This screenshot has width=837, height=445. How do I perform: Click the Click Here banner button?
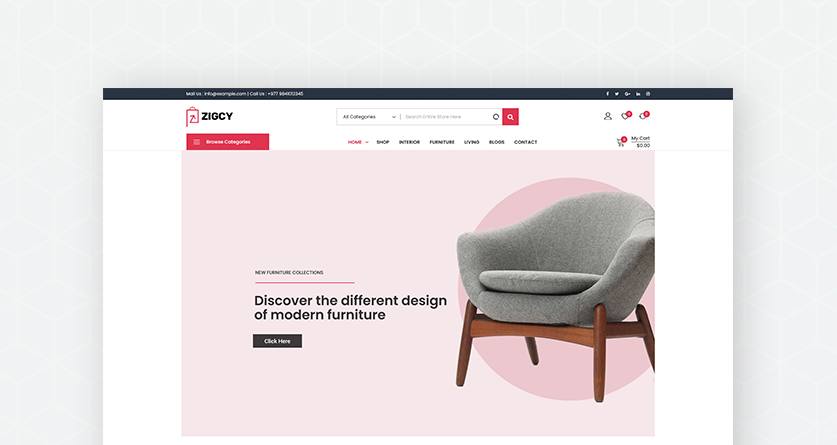[277, 341]
